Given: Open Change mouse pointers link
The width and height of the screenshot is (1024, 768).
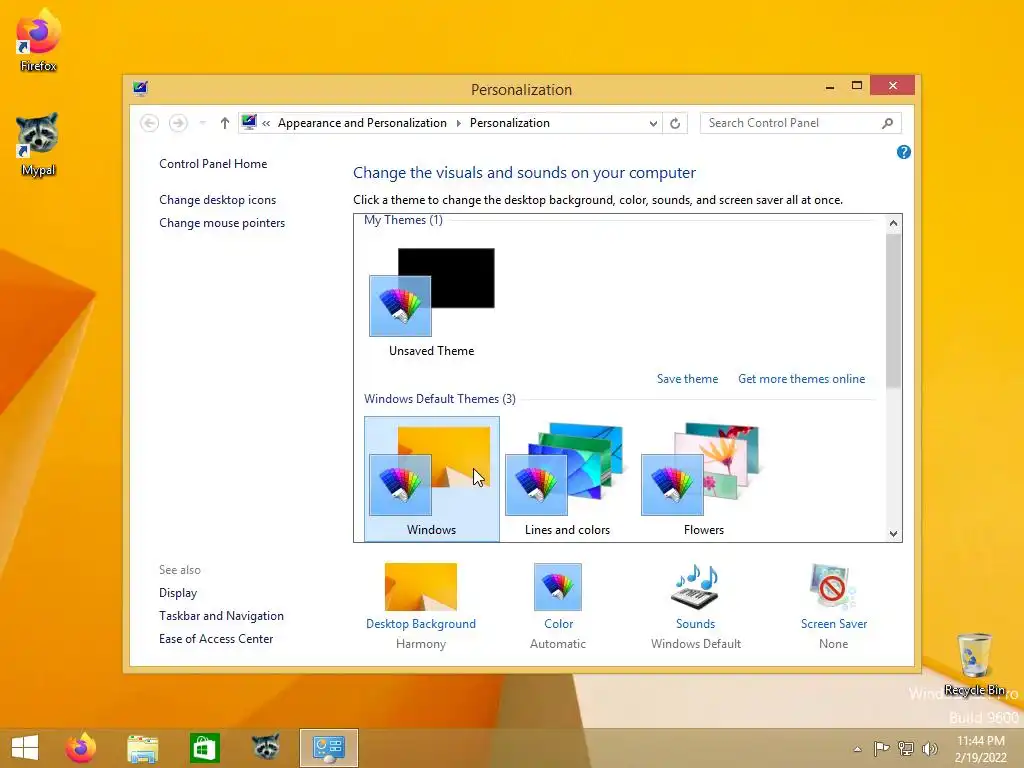Looking at the screenshot, I should pyautogui.click(x=222, y=223).
